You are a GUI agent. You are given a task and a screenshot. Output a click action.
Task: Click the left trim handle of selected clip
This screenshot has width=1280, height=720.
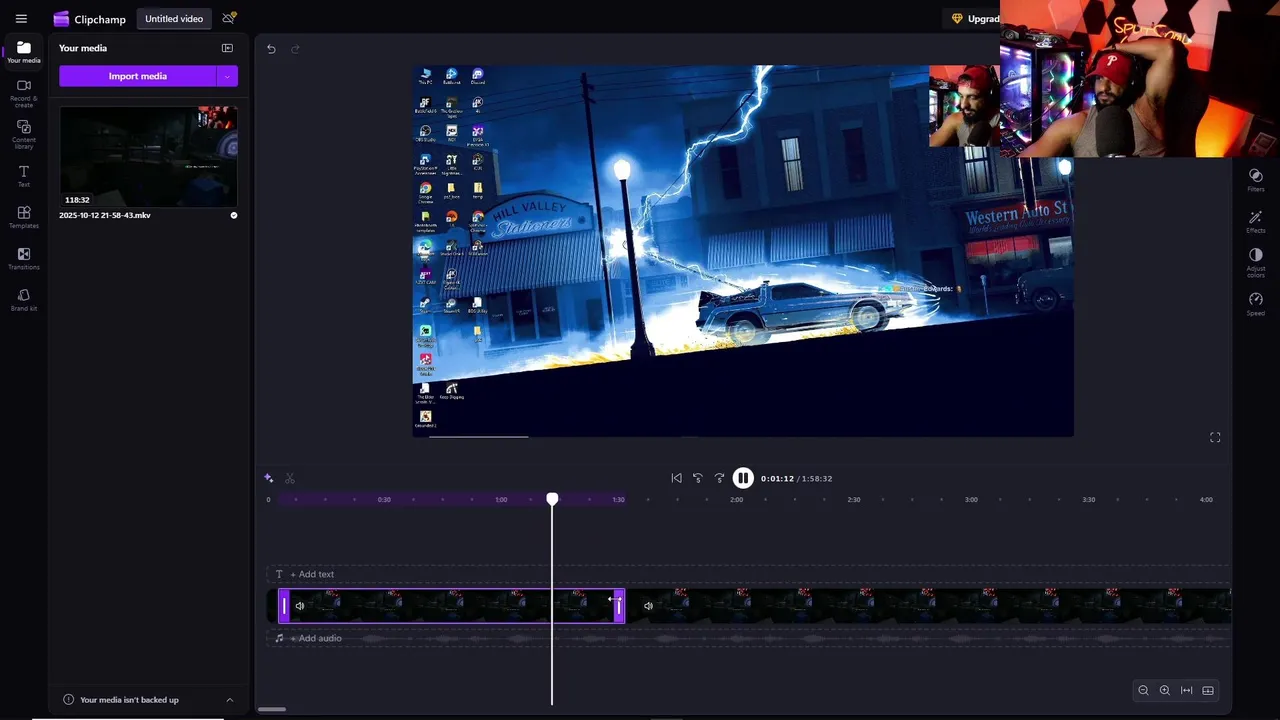[x=284, y=606]
